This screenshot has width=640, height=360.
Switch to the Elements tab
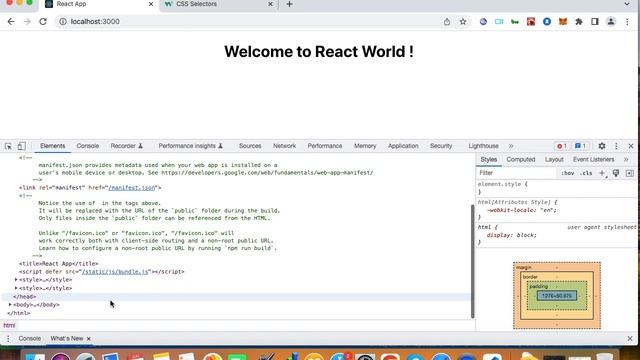[53, 146]
